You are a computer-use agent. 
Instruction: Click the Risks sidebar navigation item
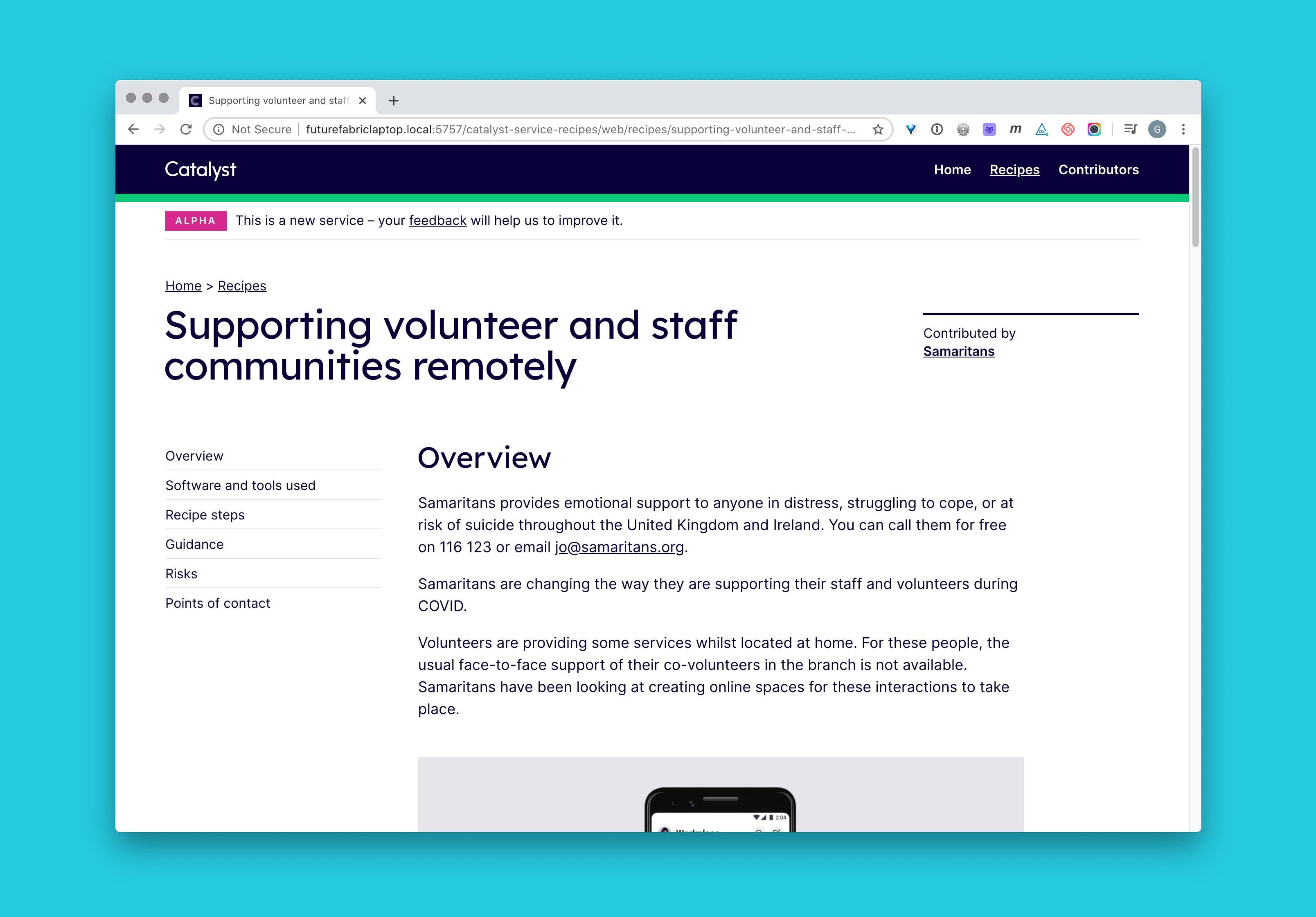(180, 573)
